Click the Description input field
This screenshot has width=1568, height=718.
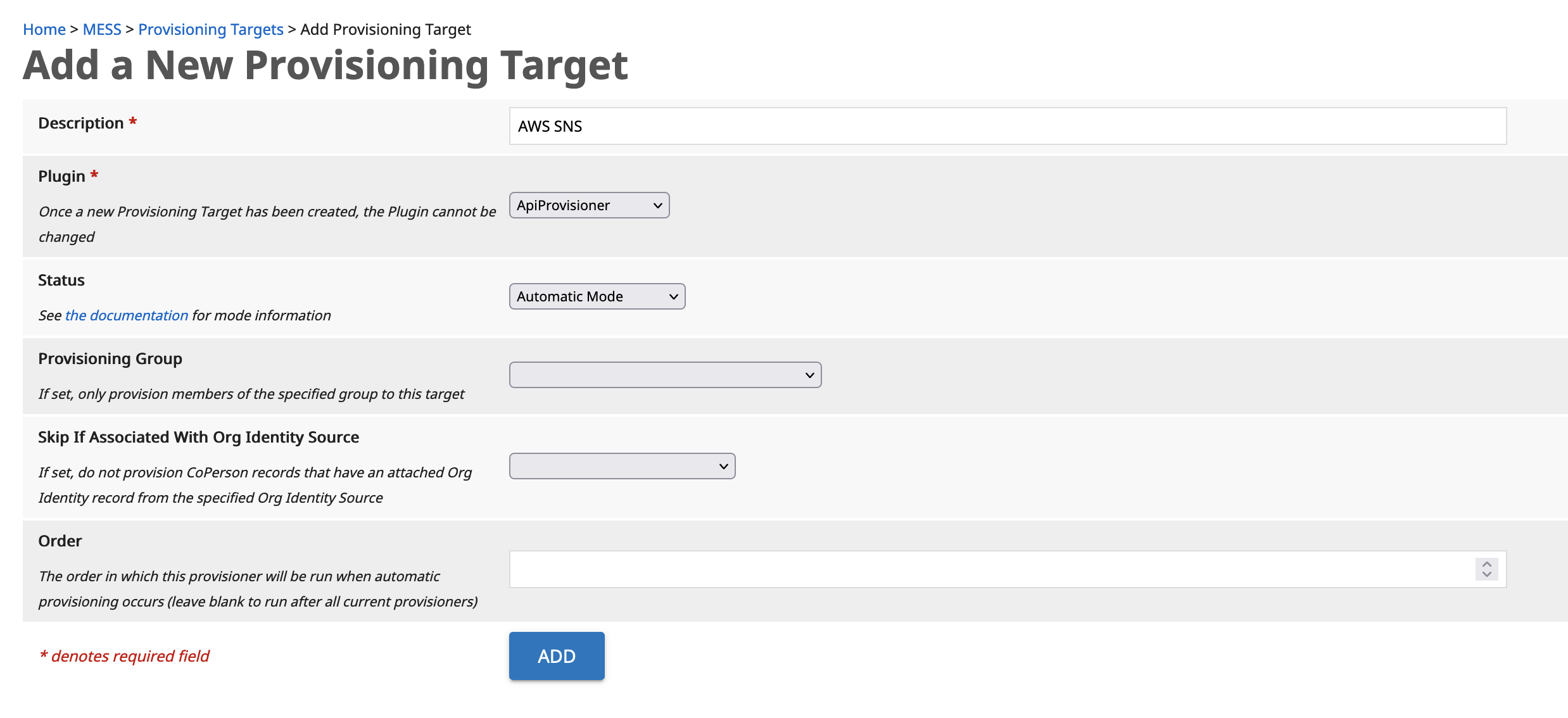[1008, 126]
